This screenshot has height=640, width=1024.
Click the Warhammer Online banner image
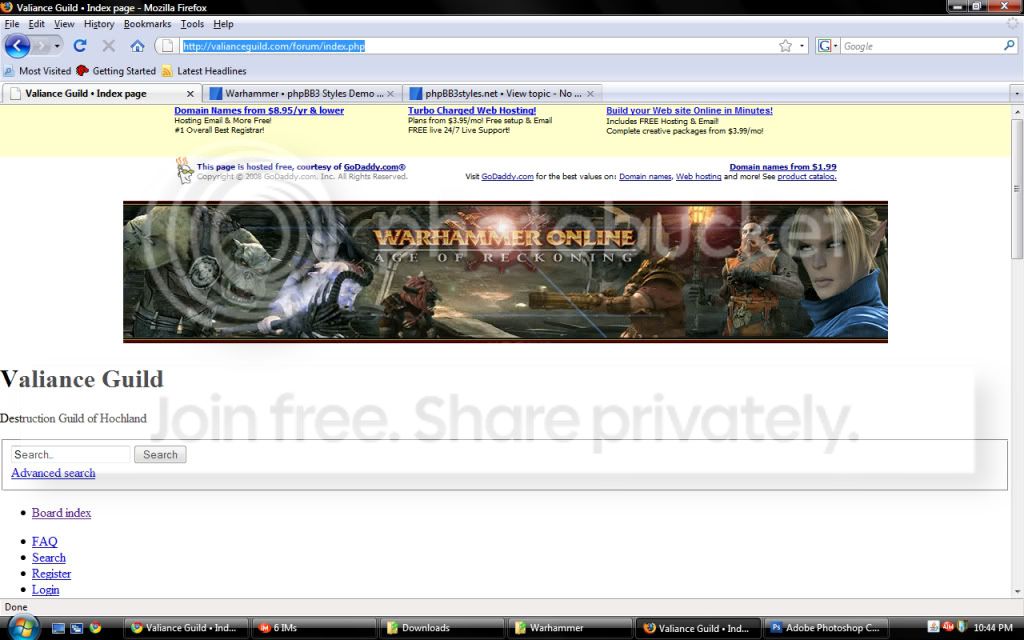(505, 272)
